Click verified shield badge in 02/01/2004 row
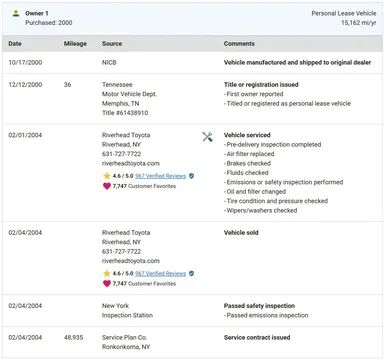Screen dimensions: 384x360 click(191, 176)
